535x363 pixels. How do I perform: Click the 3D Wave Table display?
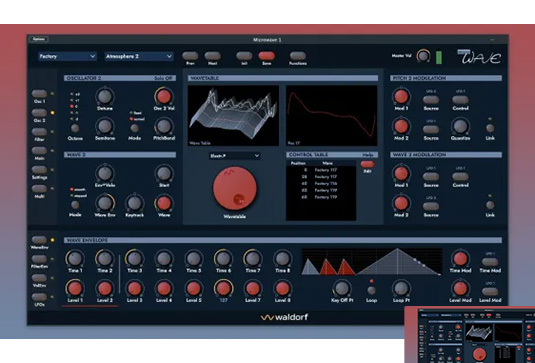[x=233, y=116]
